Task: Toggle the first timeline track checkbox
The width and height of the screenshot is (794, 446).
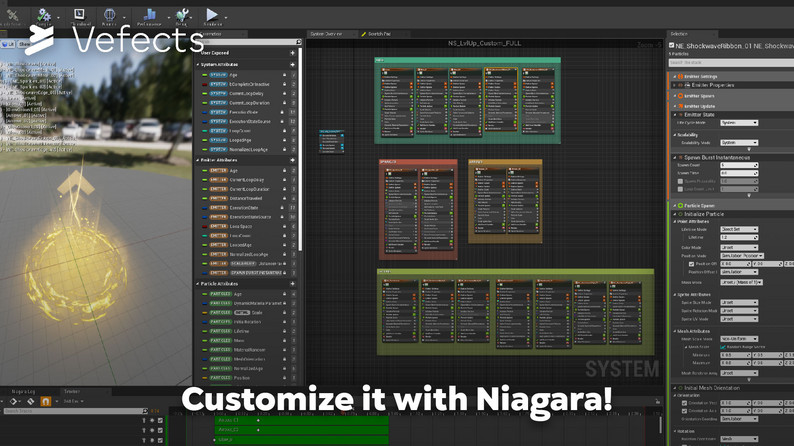Action: (160, 421)
